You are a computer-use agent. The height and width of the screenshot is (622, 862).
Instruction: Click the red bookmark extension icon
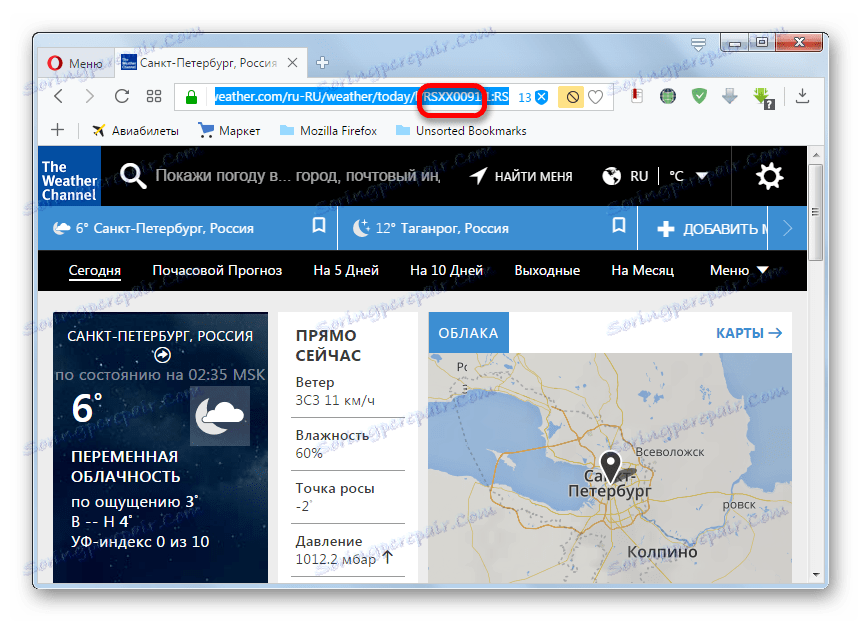click(637, 96)
